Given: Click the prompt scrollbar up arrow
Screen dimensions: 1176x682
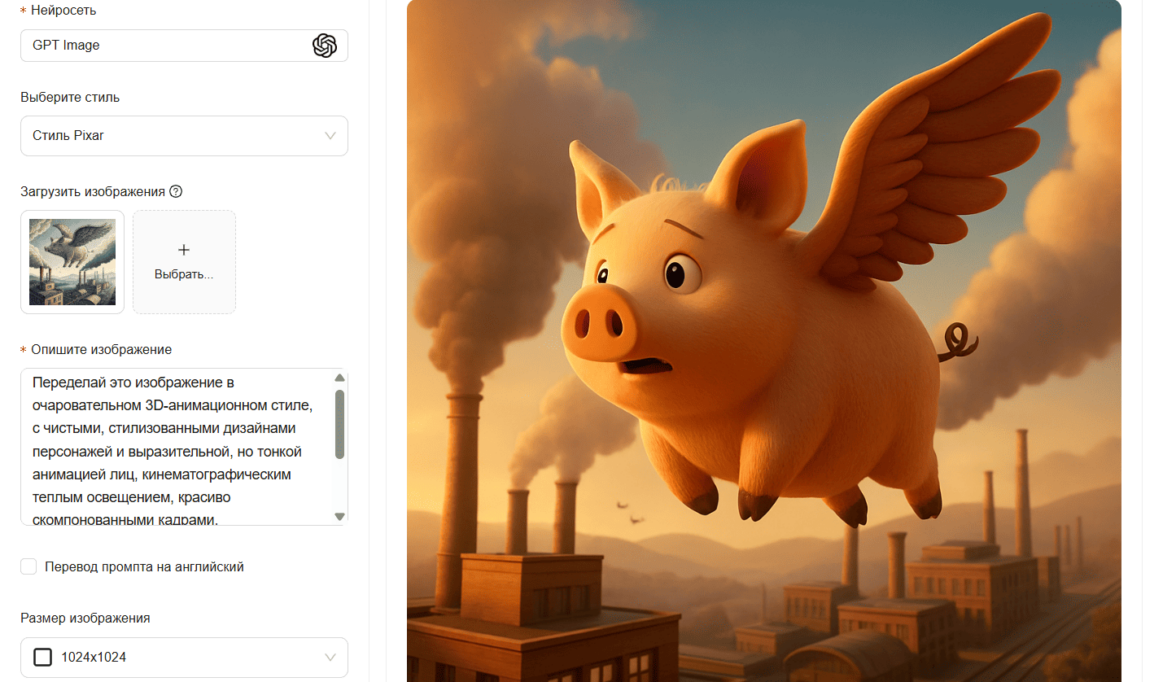Looking at the screenshot, I should tap(340, 377).
